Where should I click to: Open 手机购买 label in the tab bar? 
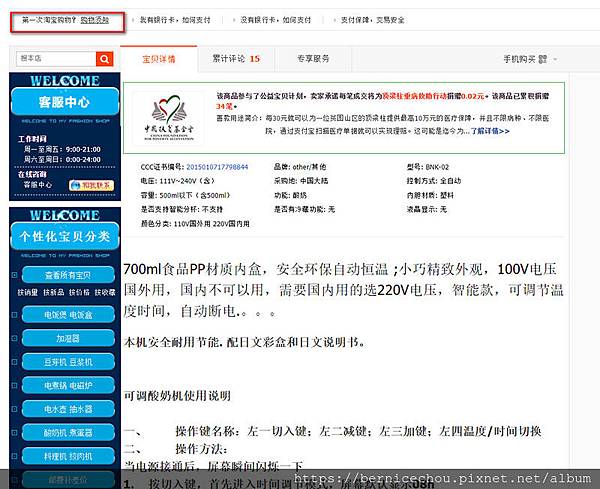pyautogui.click(x=520, y=59)
